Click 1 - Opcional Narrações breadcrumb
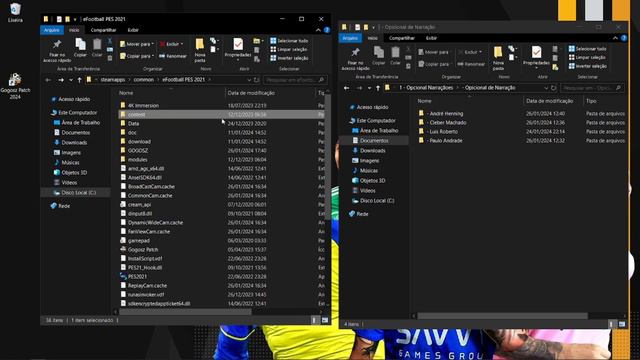The image size is (640, 360). coord(426,88)
